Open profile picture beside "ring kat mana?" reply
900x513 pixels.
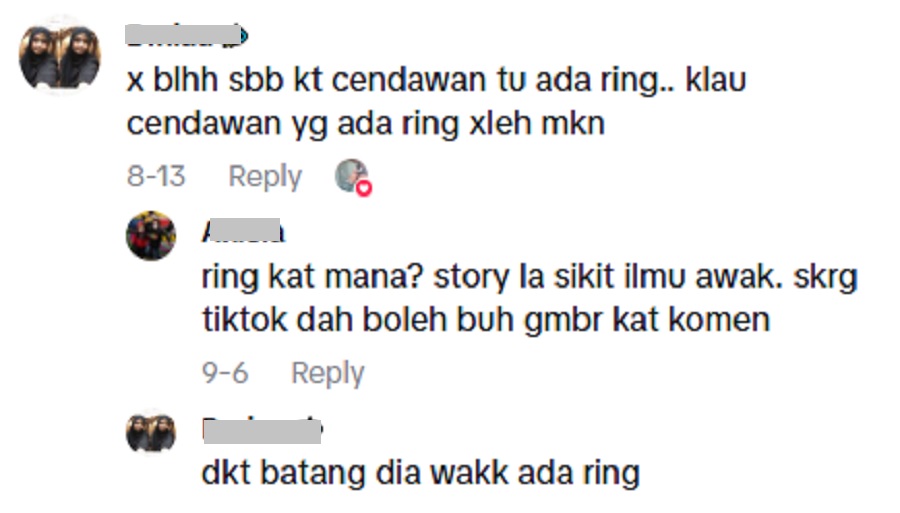[151, 235]
